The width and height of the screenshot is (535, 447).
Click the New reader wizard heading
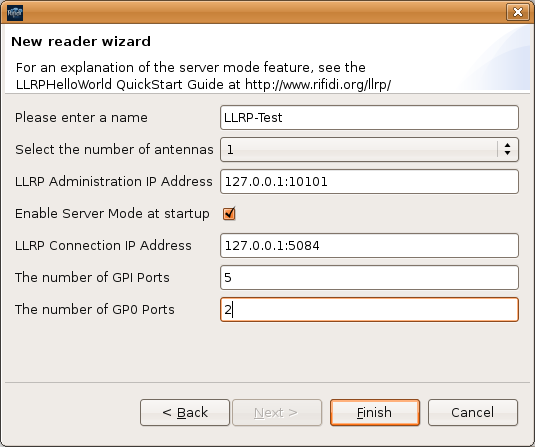click(81, 42)
